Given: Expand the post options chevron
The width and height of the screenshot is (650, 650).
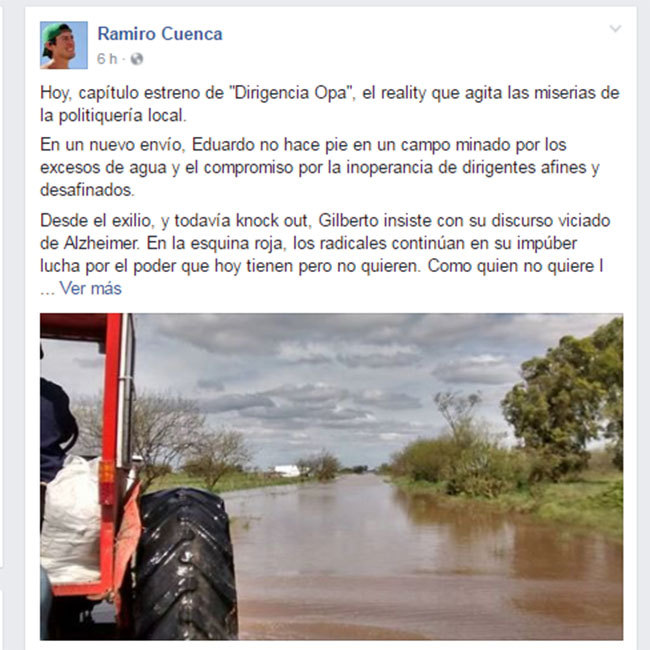Looking at the screenshot, I should coord(615,29).
